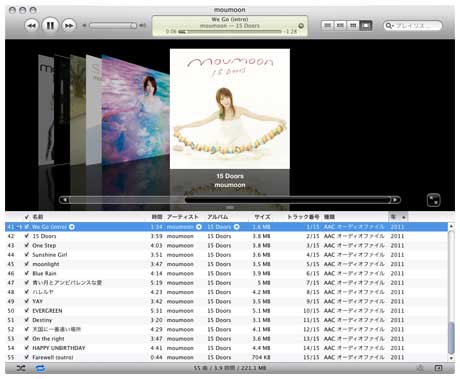Click arrow icon beside moumoon in selected row
460x379 pixels.
click(199, 227)
